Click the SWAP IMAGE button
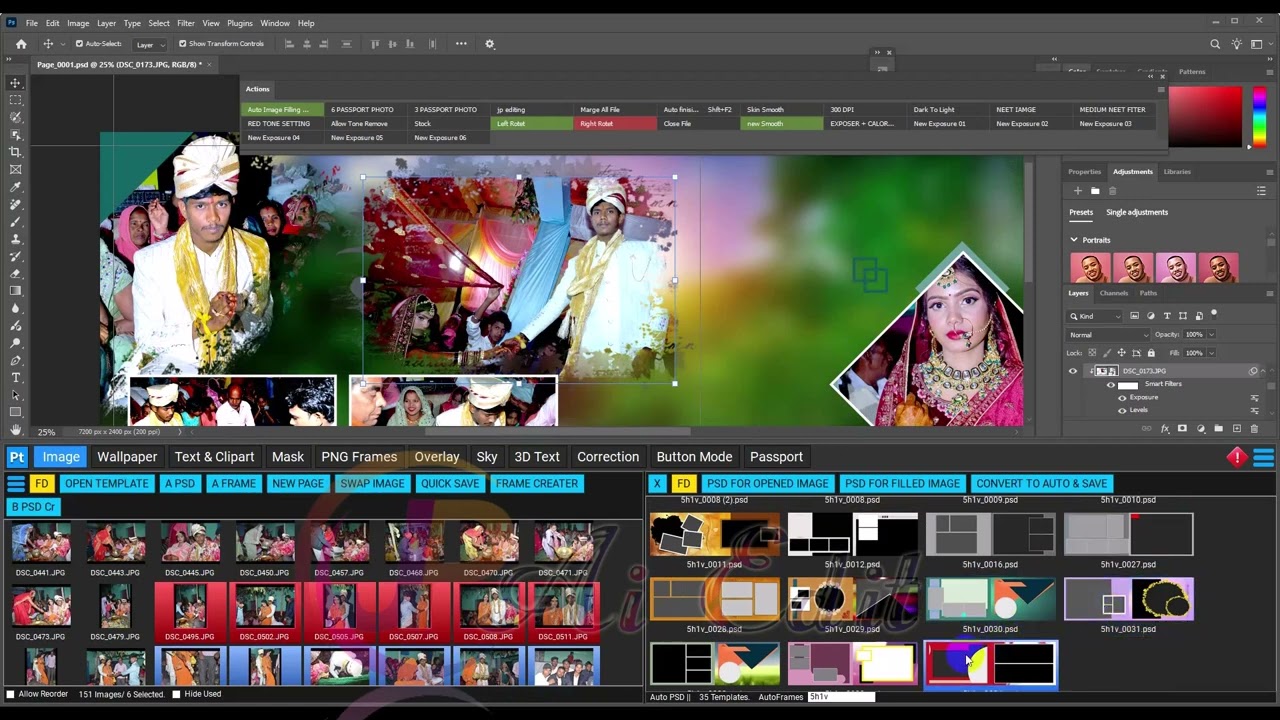 [x=372, y=483]
